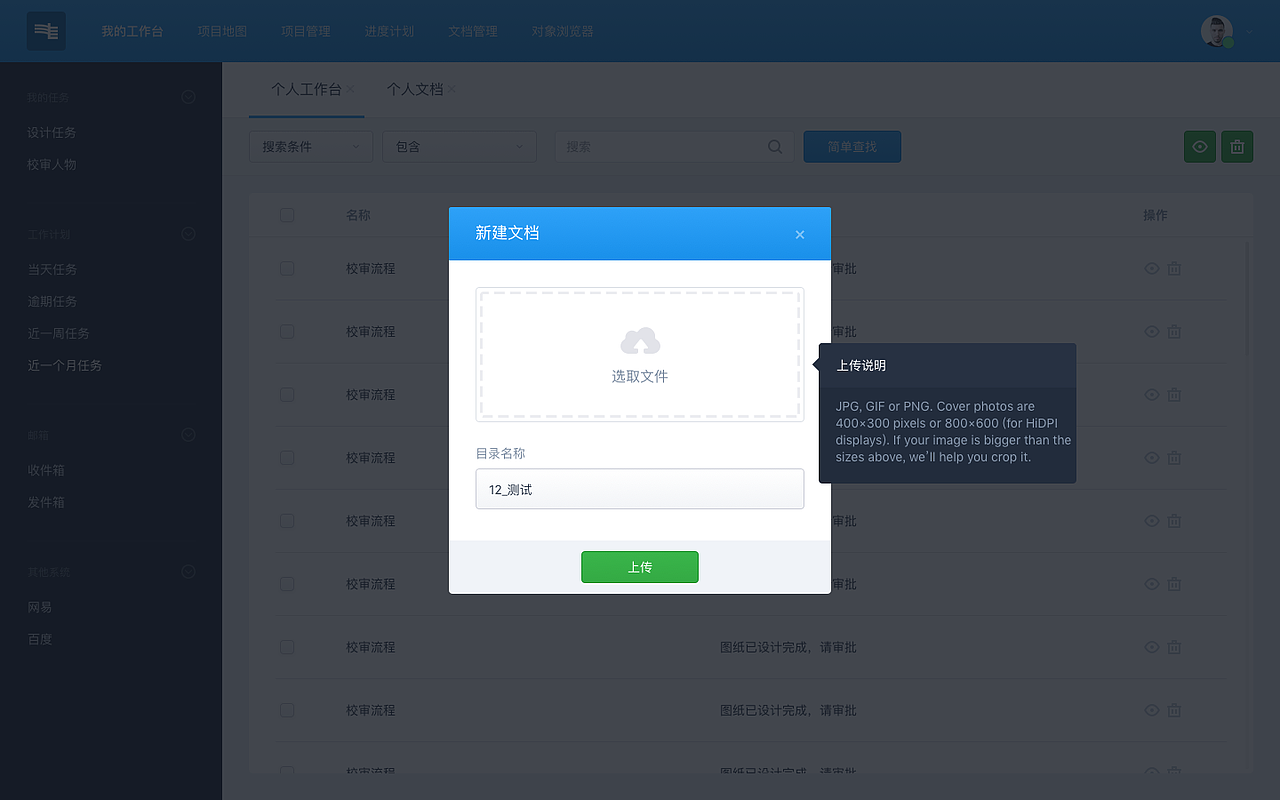Open 进度计划 in top navigation
This screenshot has height=800, width=1280.
coord(389,31)
